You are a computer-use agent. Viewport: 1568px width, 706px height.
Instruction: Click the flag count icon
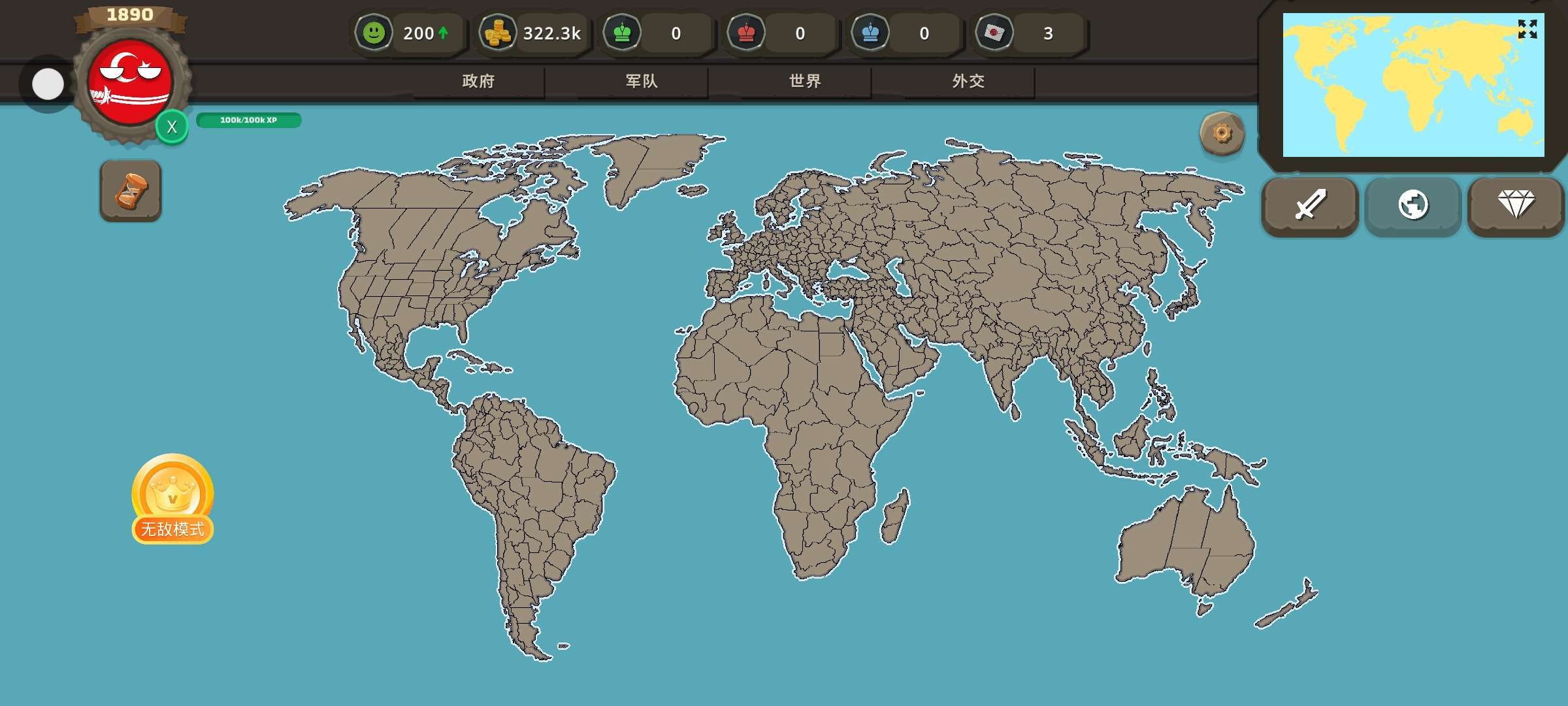(994, 33)
